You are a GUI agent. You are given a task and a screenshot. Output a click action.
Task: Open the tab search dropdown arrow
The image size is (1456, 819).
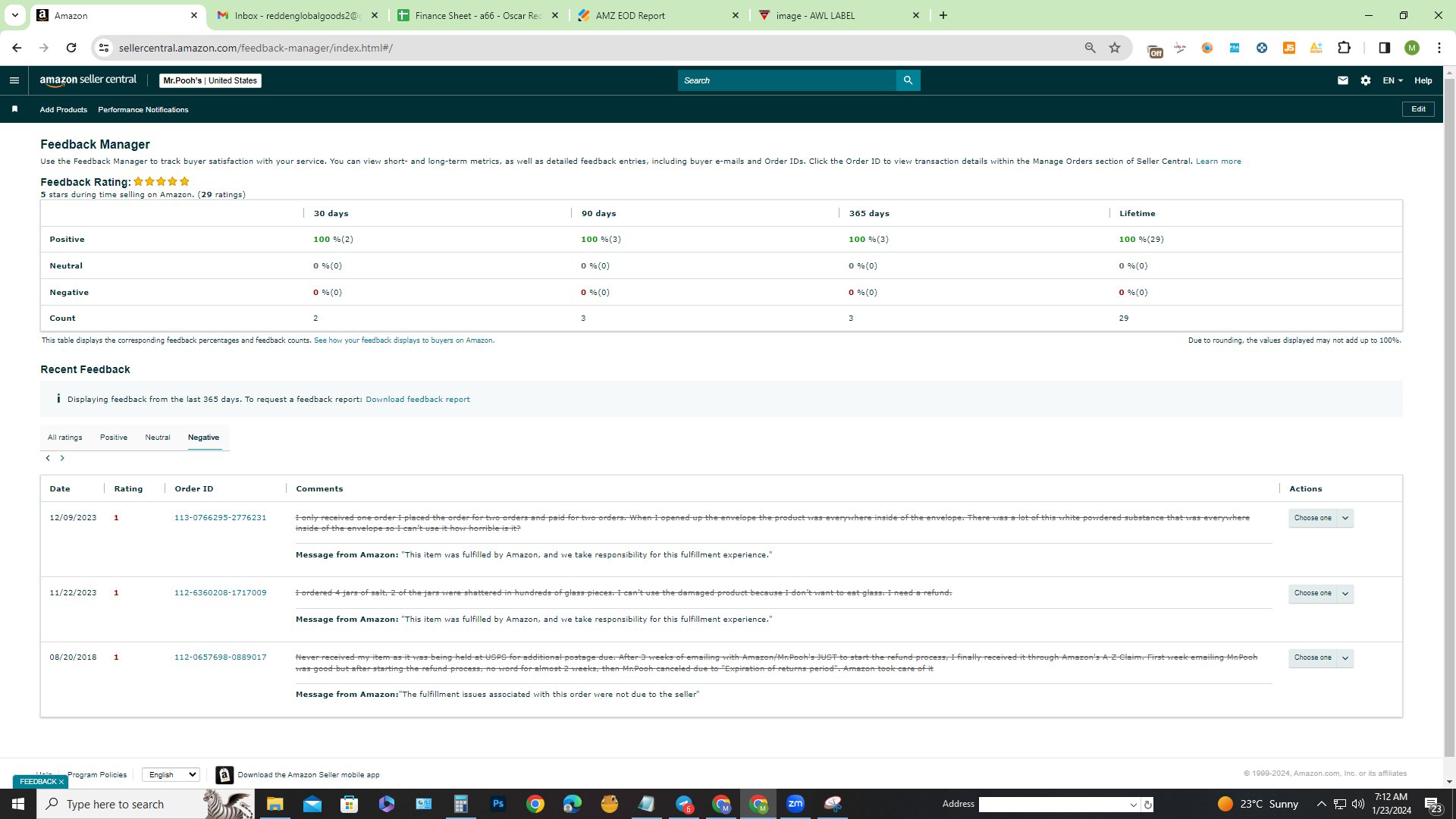click(14, 15)
